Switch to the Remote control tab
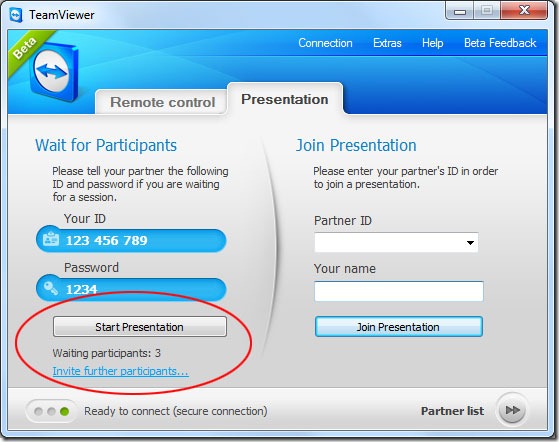Screen dimensions: 559x442 pyautogui.click(x=161, y=102)
